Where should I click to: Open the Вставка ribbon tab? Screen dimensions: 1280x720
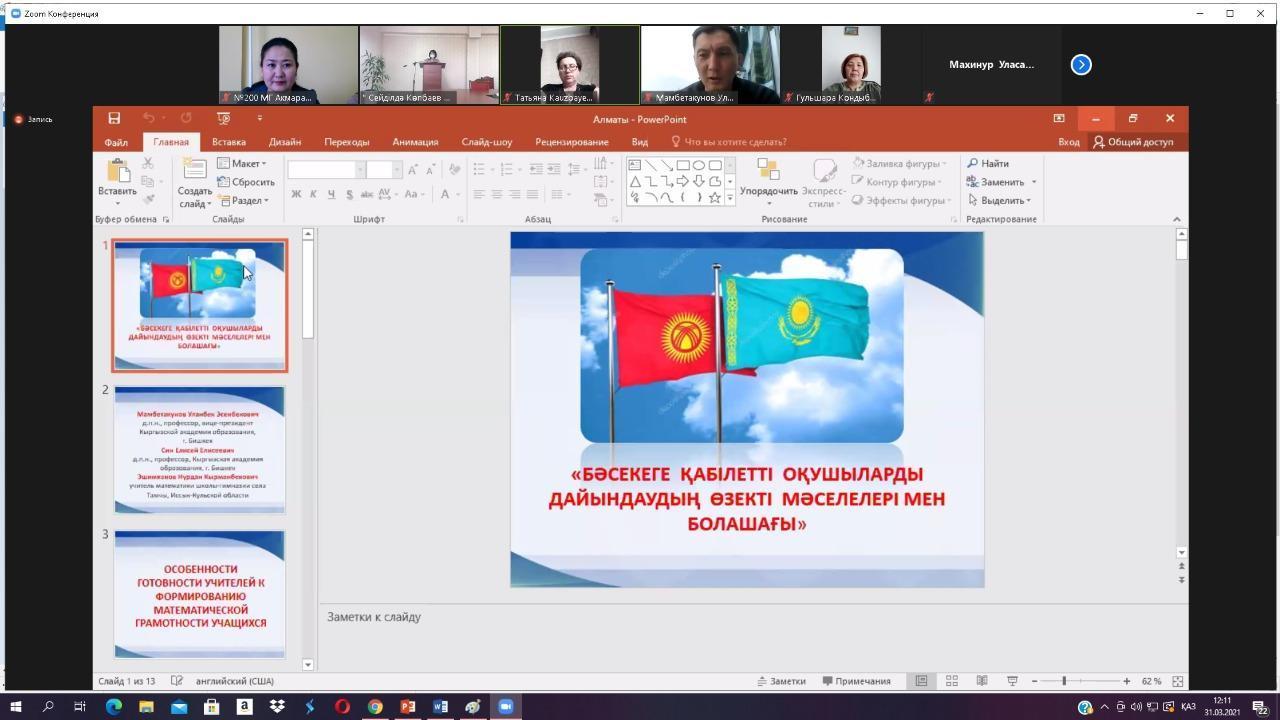(x=228, y=142)
